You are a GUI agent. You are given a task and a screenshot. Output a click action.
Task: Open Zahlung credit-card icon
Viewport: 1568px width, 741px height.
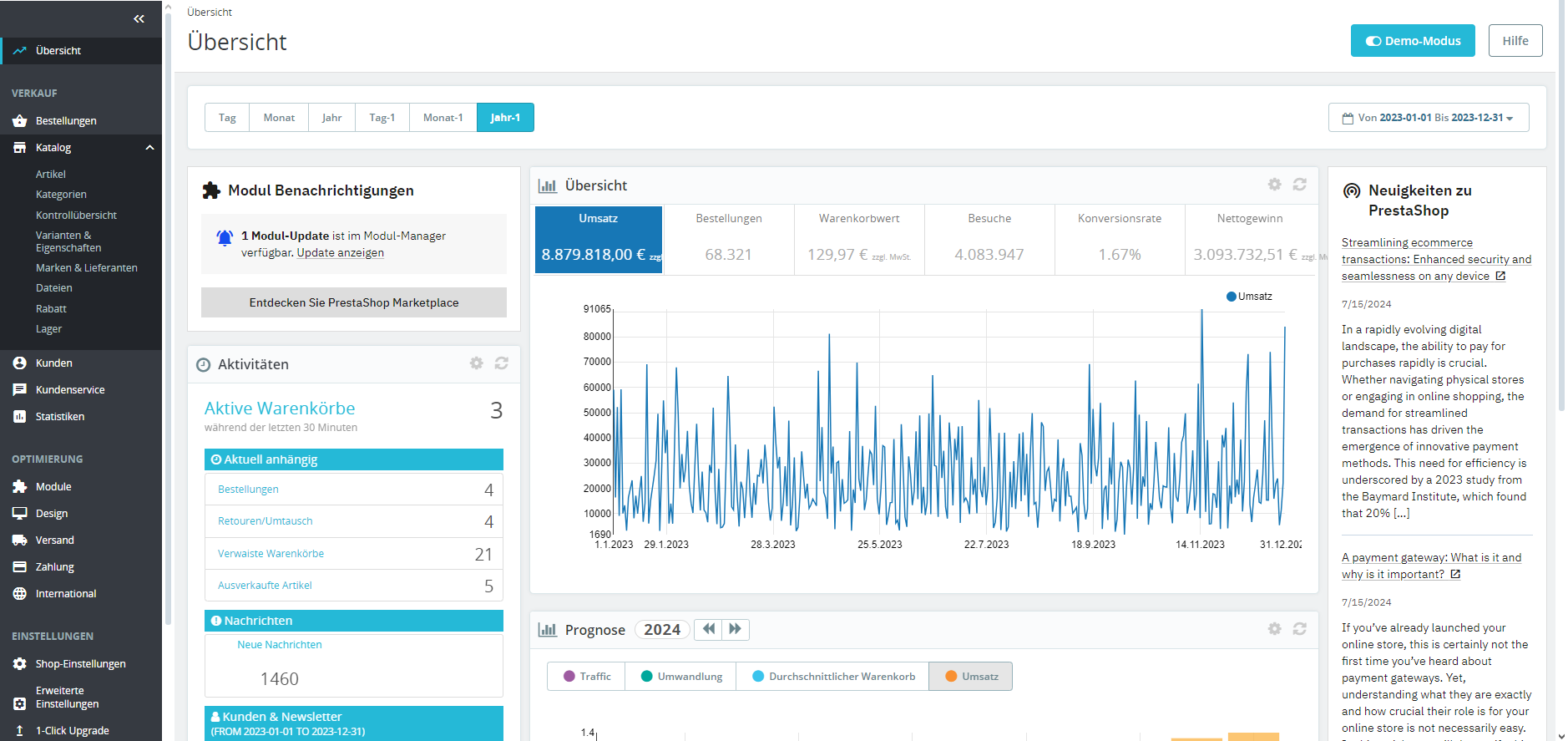point(20,567)
